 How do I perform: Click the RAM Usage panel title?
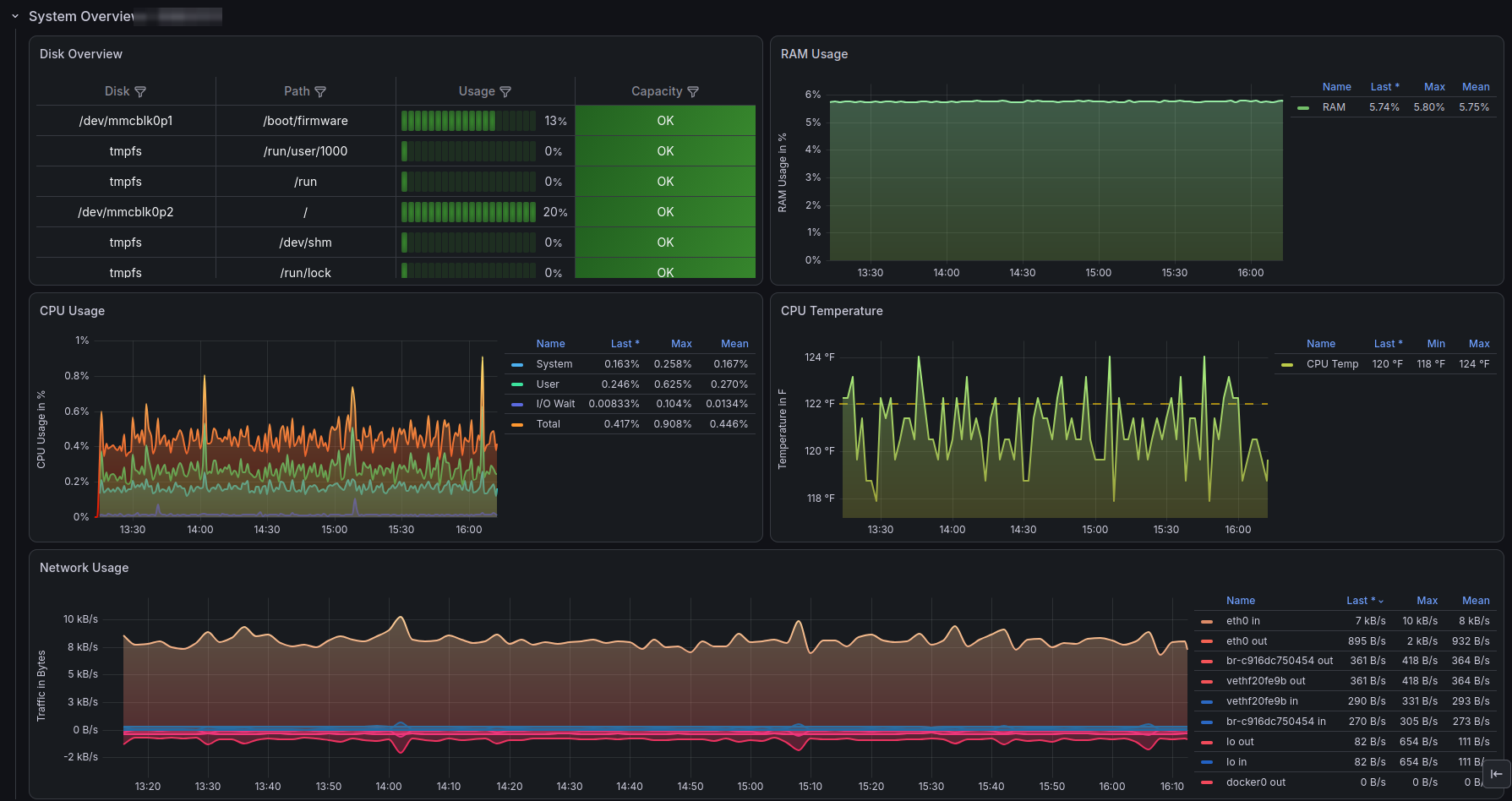[814, 54]
